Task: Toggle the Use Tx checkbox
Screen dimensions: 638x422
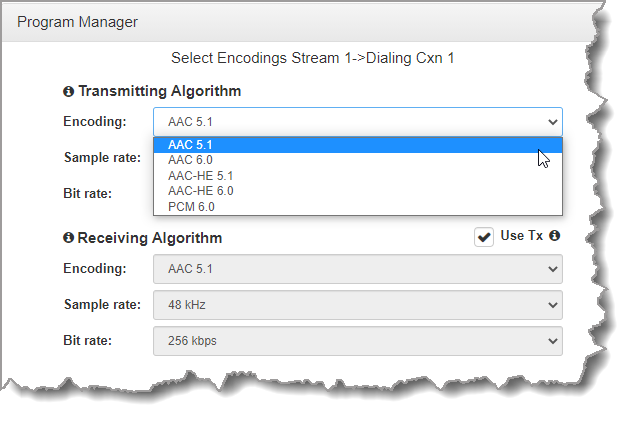Action: point(484,237)
